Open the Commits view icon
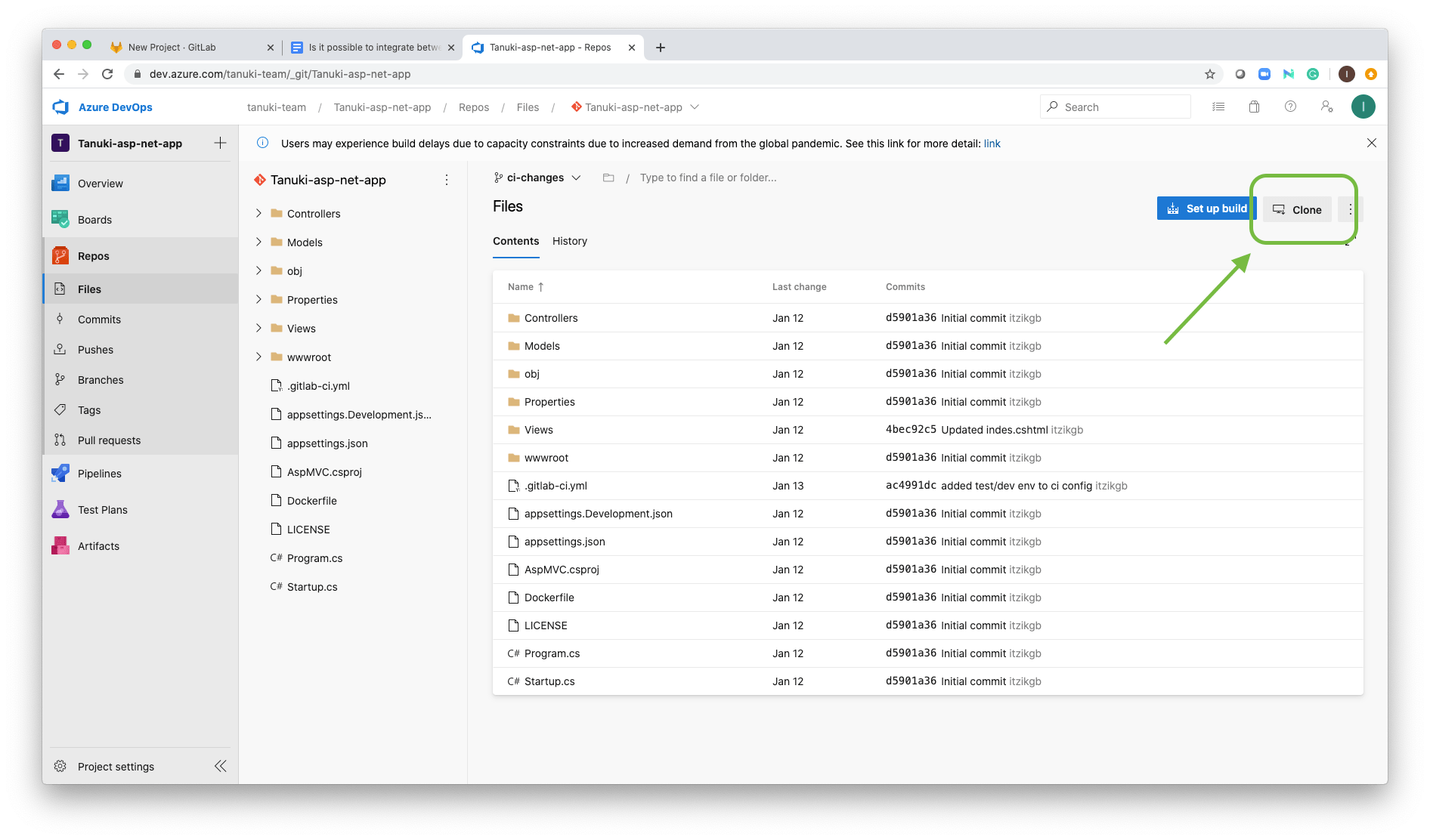 pos(60,319)
